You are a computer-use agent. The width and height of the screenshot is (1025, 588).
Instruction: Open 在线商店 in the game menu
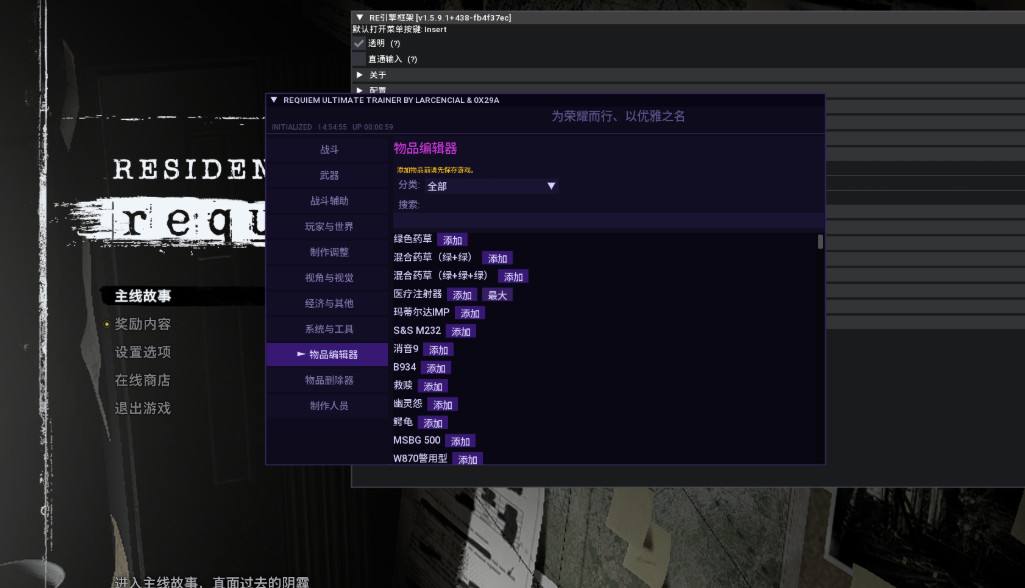point(143,381)
